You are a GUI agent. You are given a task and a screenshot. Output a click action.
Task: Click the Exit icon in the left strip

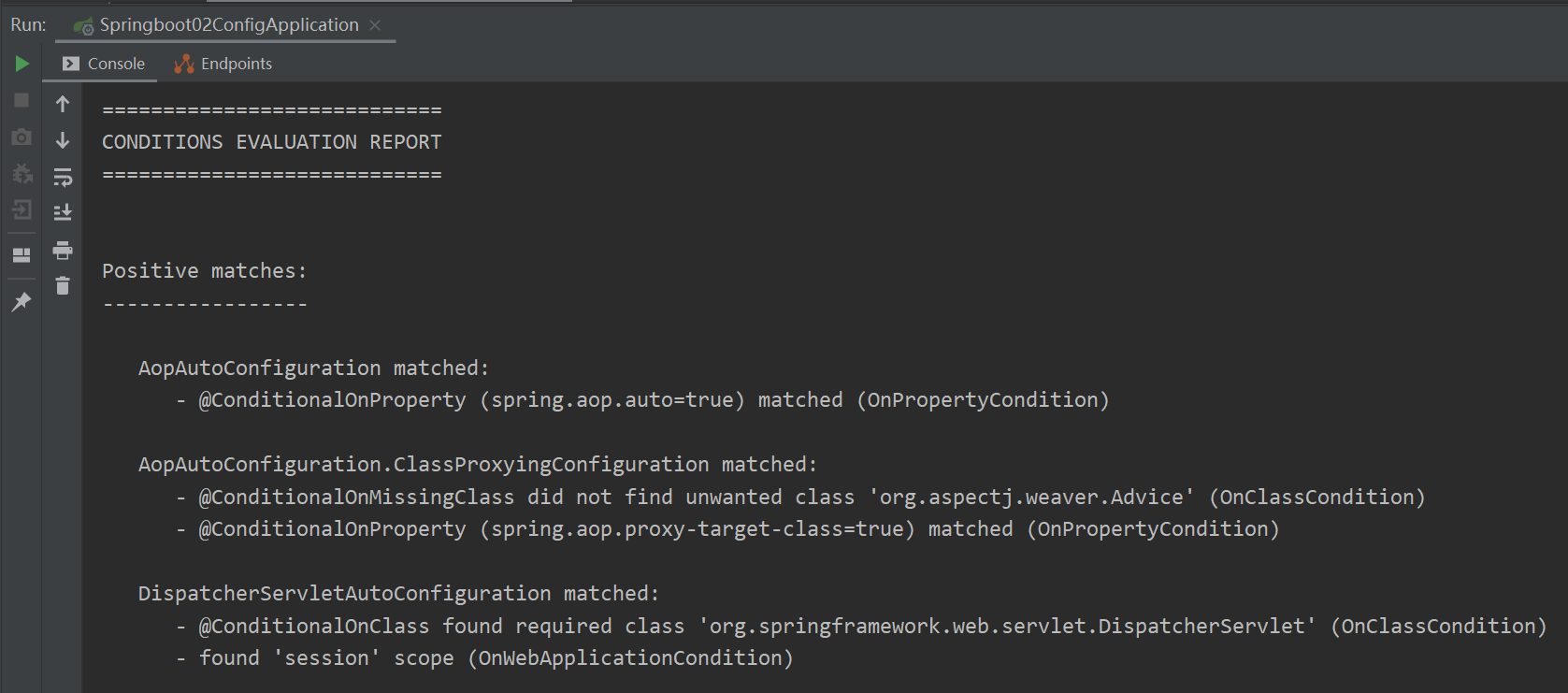click(22, 210)
